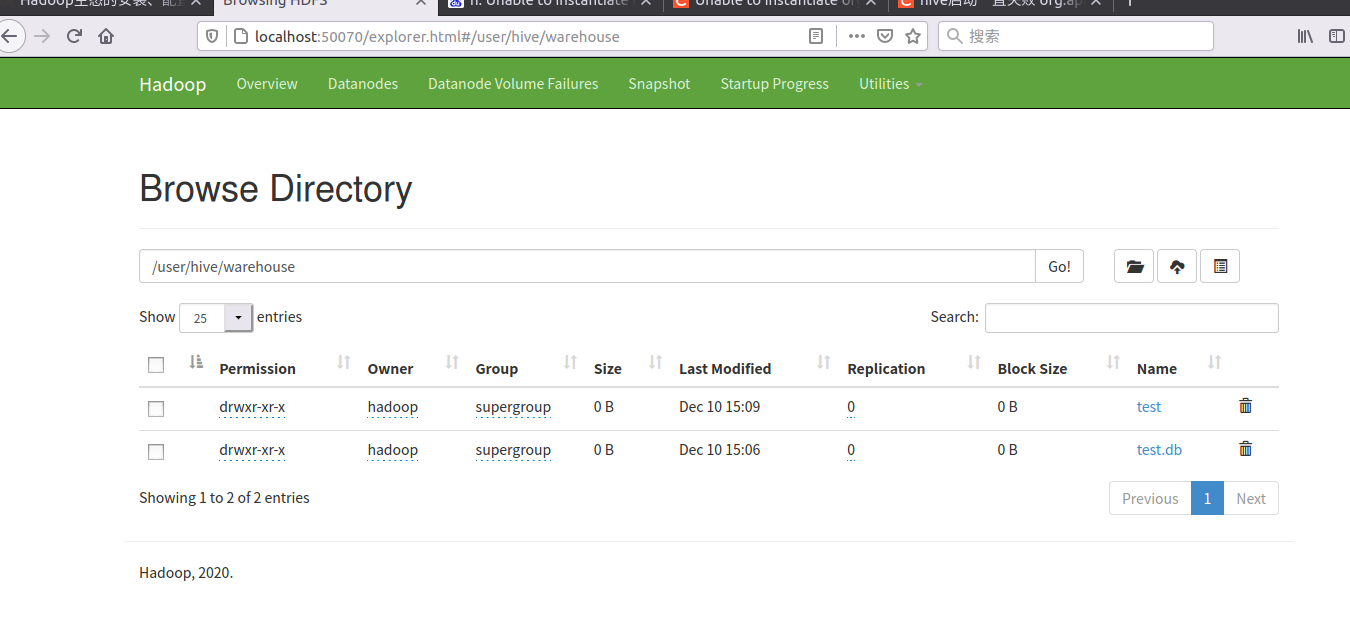Click the Dec 10 15:06 date cell
1350x630 pixels.
coord(719,450)
